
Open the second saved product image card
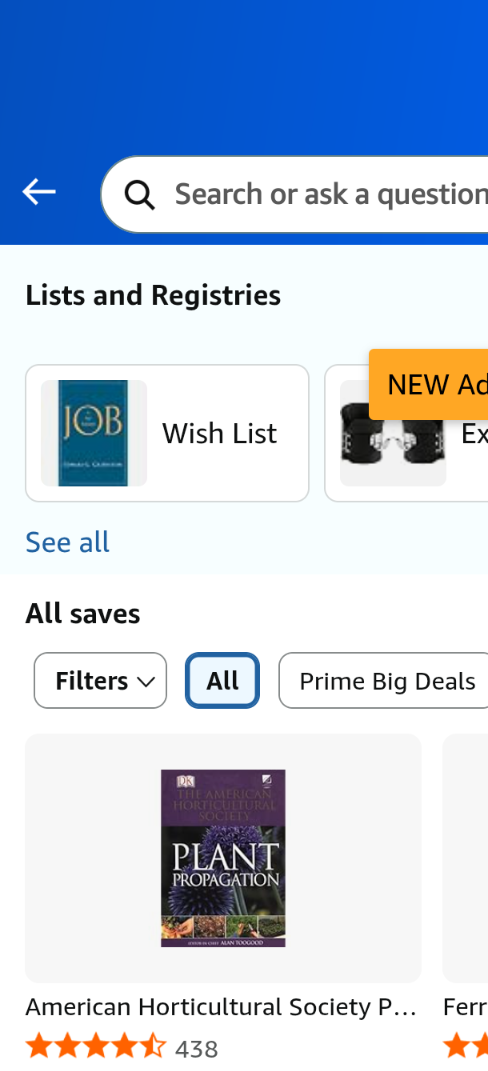coord(465,858)
